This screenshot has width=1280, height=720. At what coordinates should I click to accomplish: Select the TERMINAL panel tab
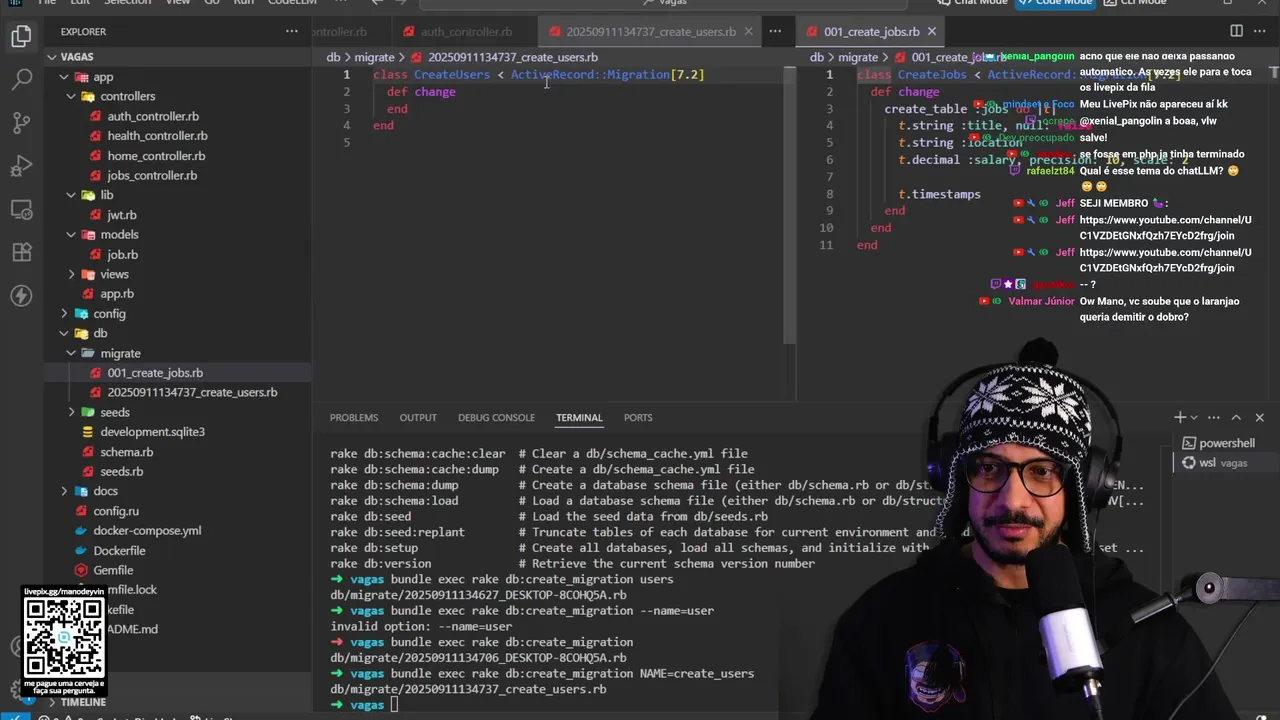[x=579, y=417]
